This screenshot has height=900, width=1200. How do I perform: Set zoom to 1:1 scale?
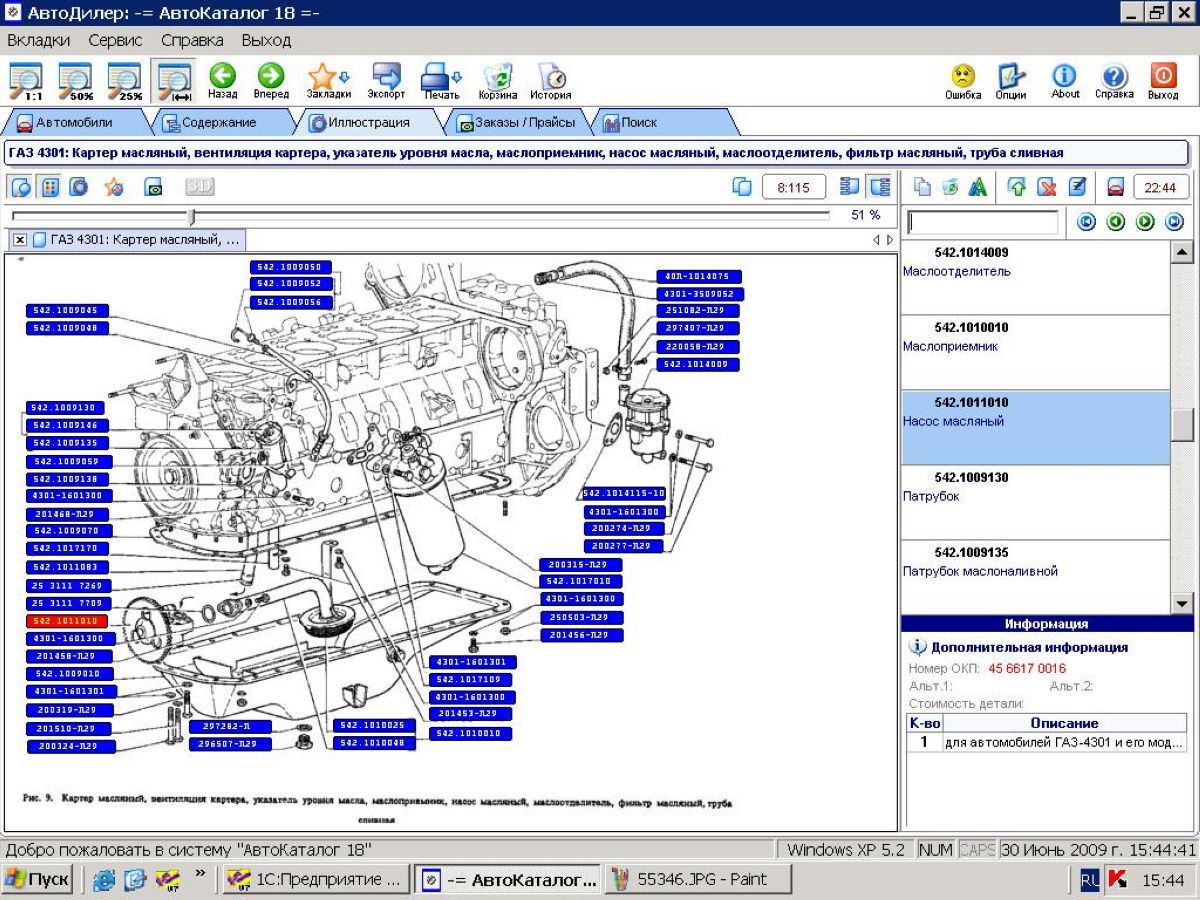point(26,81)
